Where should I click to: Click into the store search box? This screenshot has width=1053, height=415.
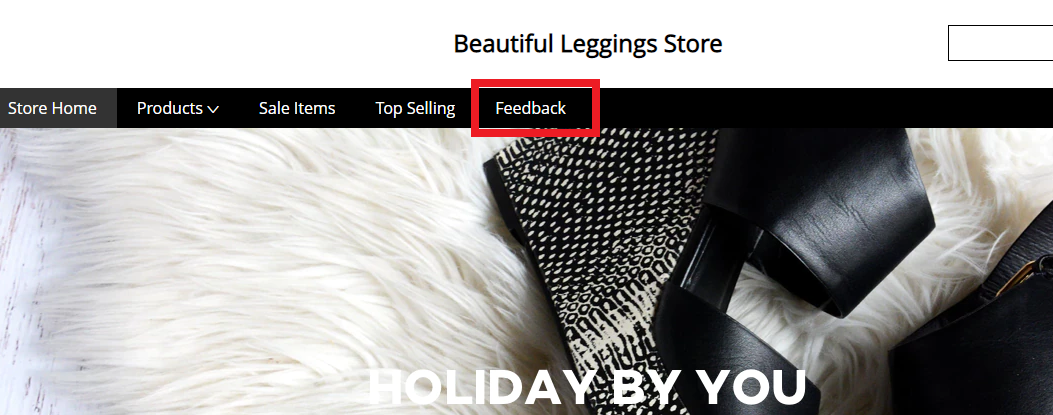click(1001, 43)
